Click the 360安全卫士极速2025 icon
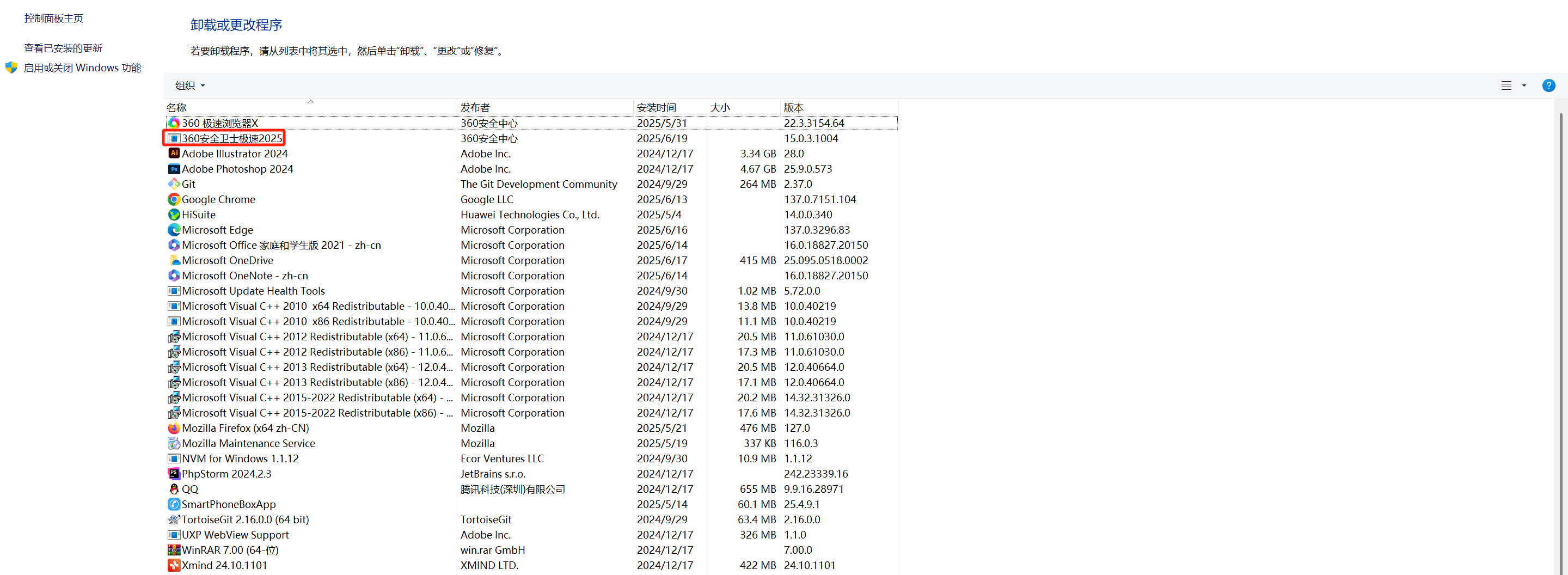 174,138
